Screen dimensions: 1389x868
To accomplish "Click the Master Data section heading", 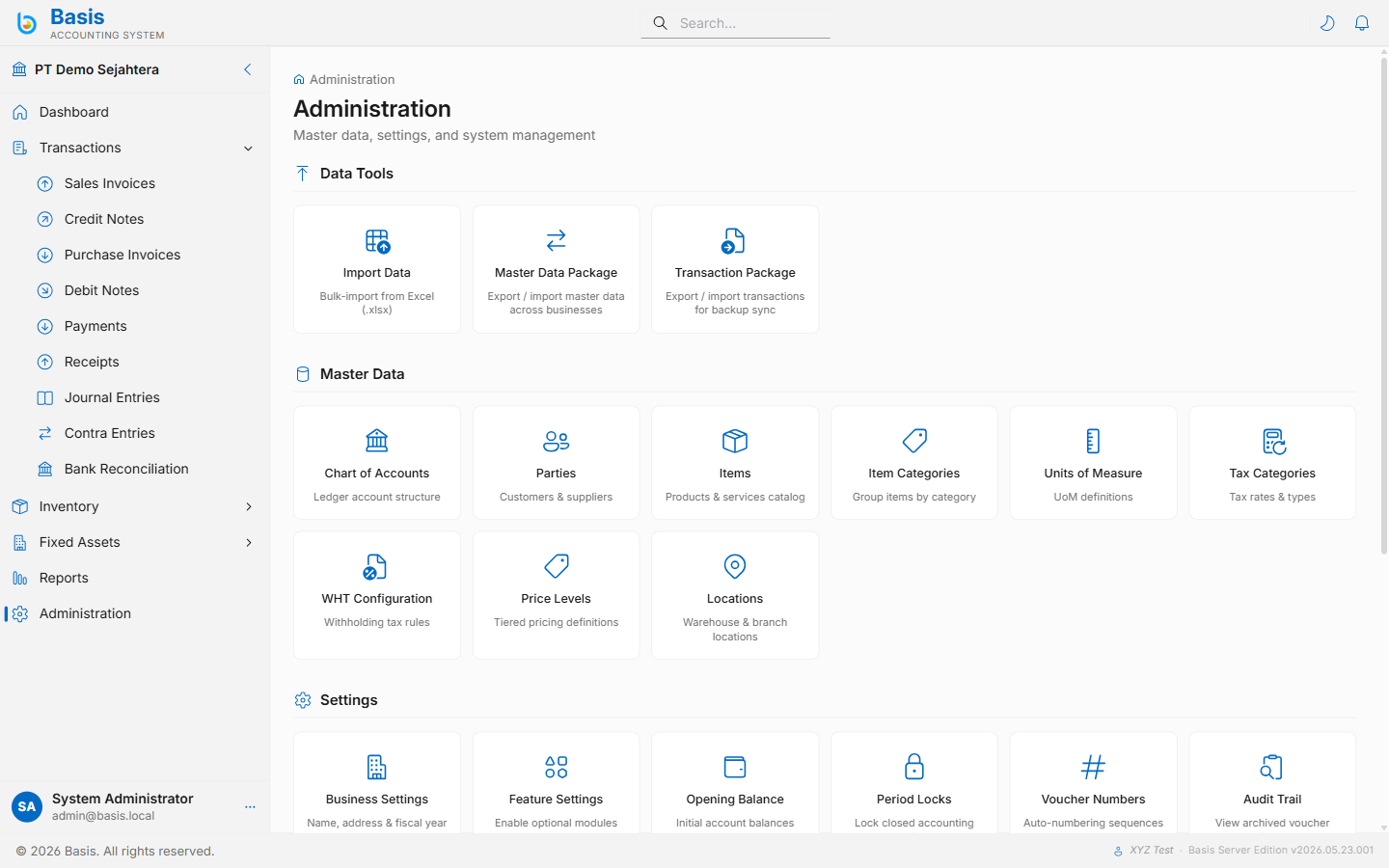I will [363, 374].
